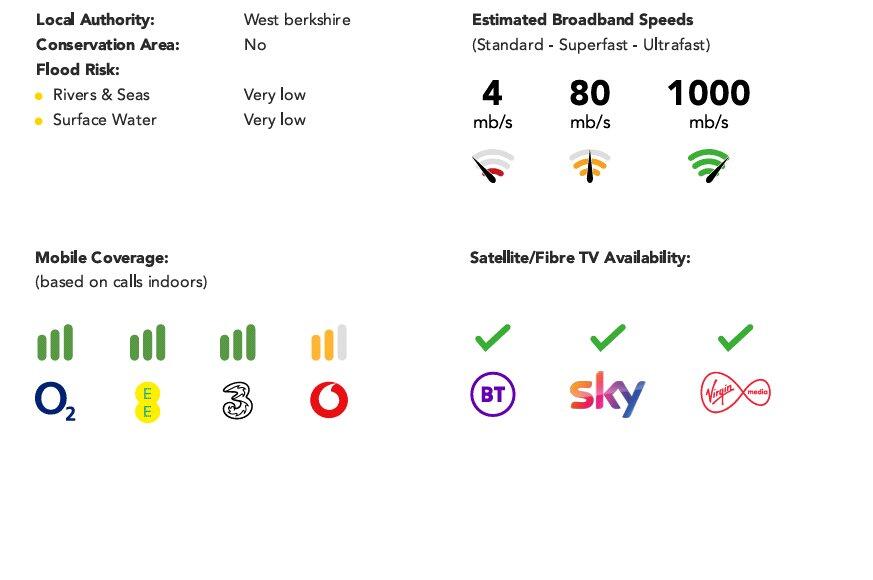
Task: Click the green ultrafast speed gauge
Action: pyautogui.click(x=709, y=166)
